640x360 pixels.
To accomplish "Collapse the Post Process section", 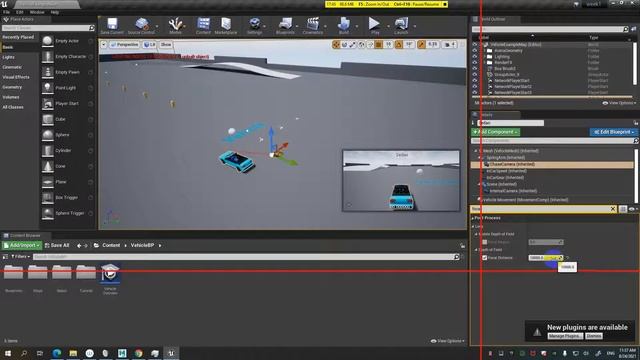I will (x=473, y=218).
